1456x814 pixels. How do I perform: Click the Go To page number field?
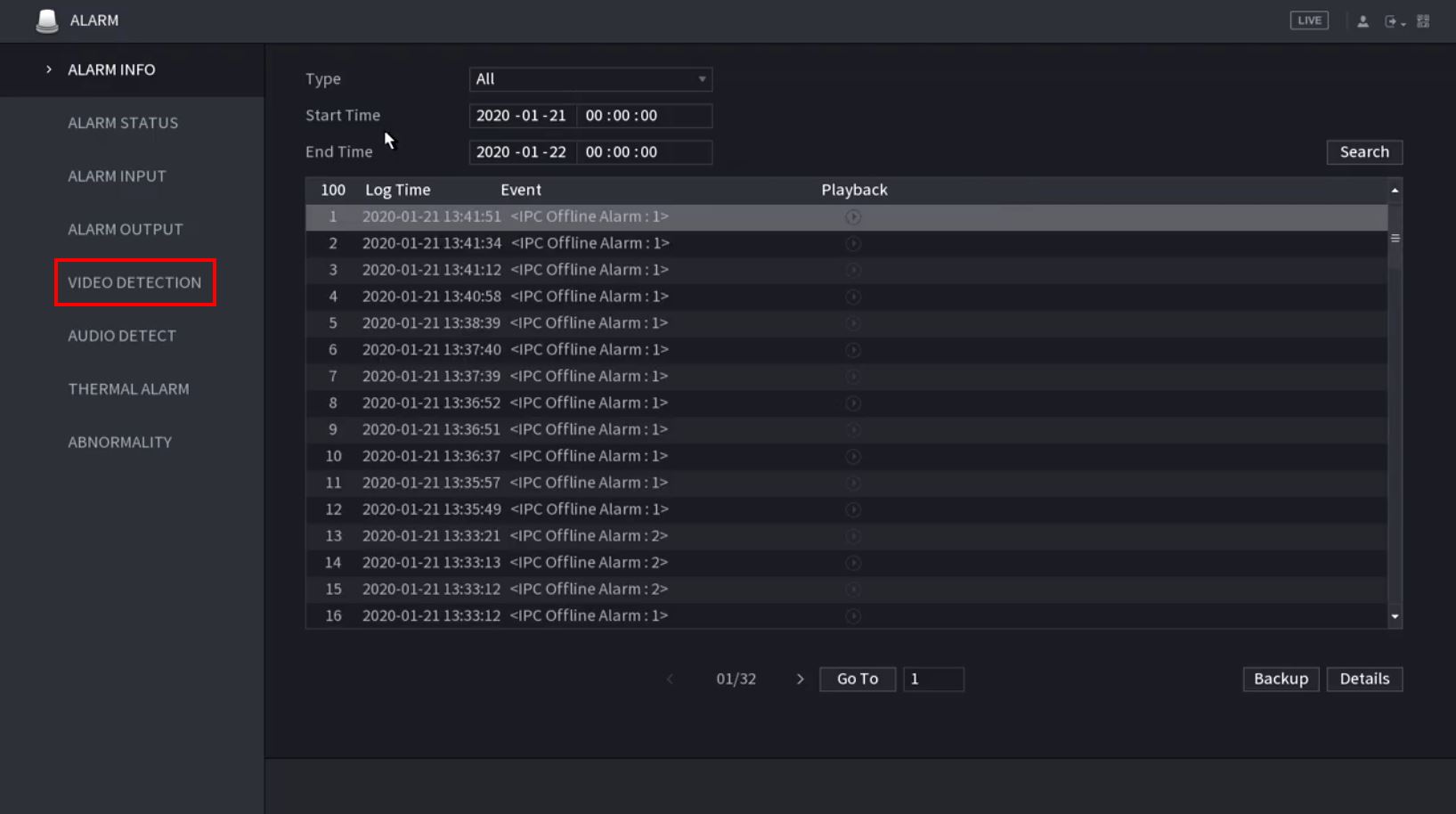click(x=932, y=680)
